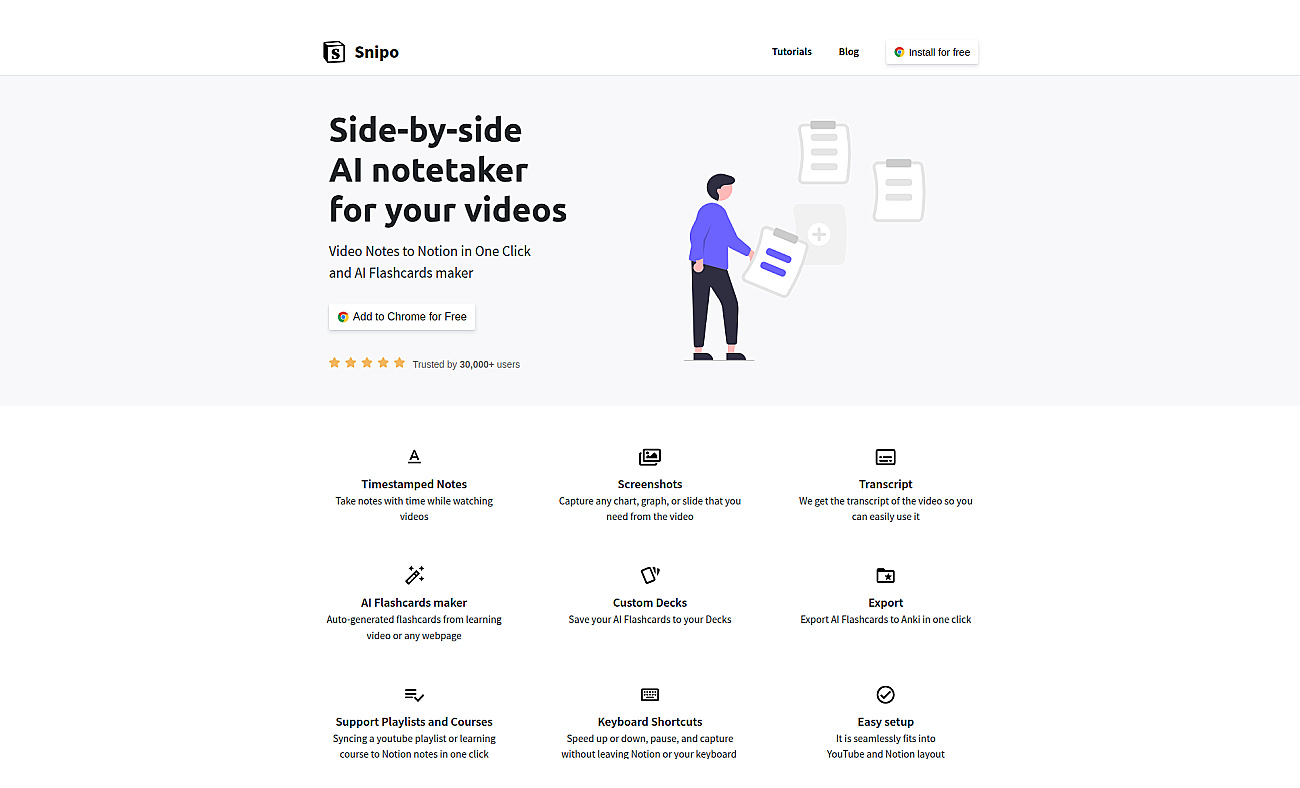Click the Timestamped Notes heading
This screenshot has width=1300, height=788.
pyautogui.click(x=414, y=484)
